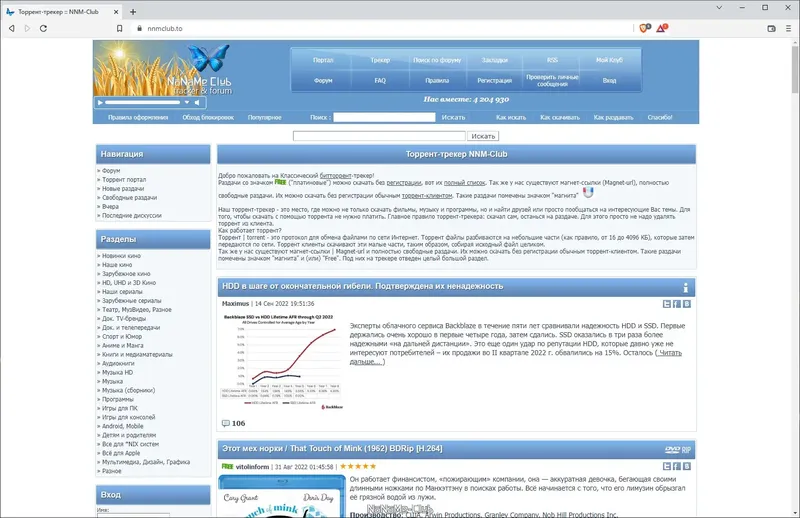Click the Обход блокировок link
This screenshot has width=800, height=518.
point(208,117)
